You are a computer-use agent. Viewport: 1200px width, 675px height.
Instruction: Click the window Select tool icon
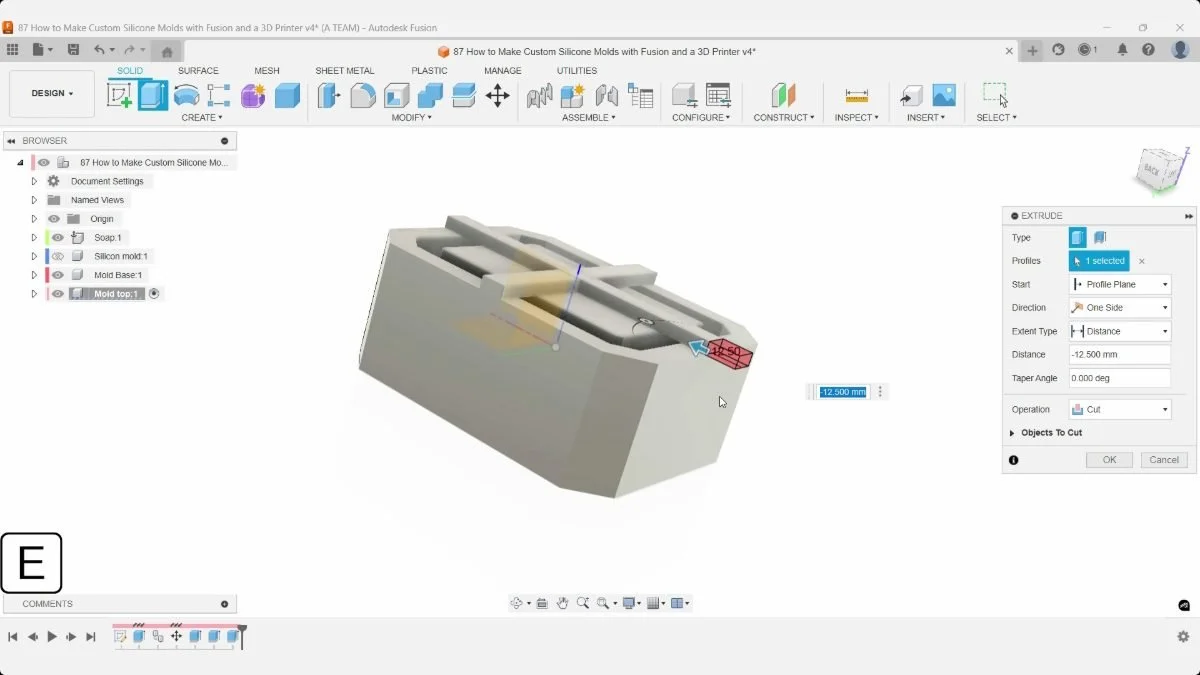[995, 95]
